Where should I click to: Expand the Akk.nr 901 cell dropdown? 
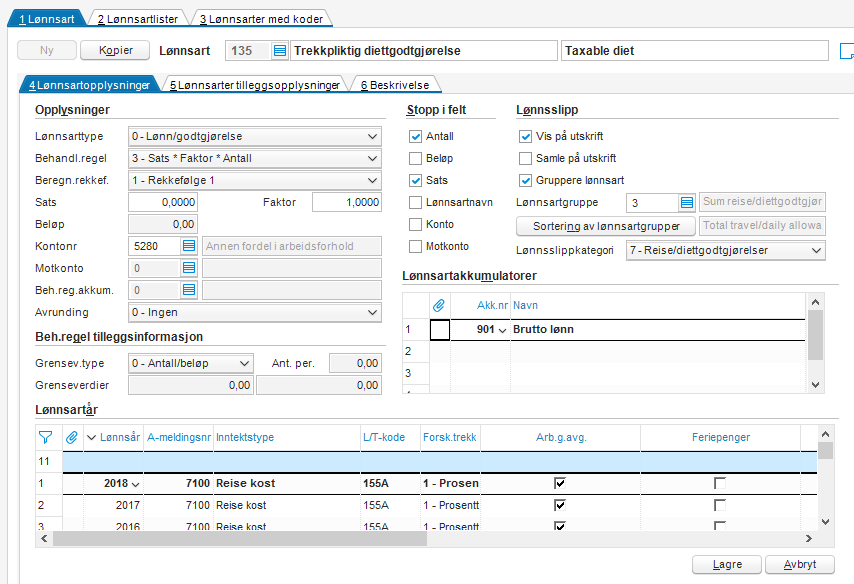[x=502, y=330]
